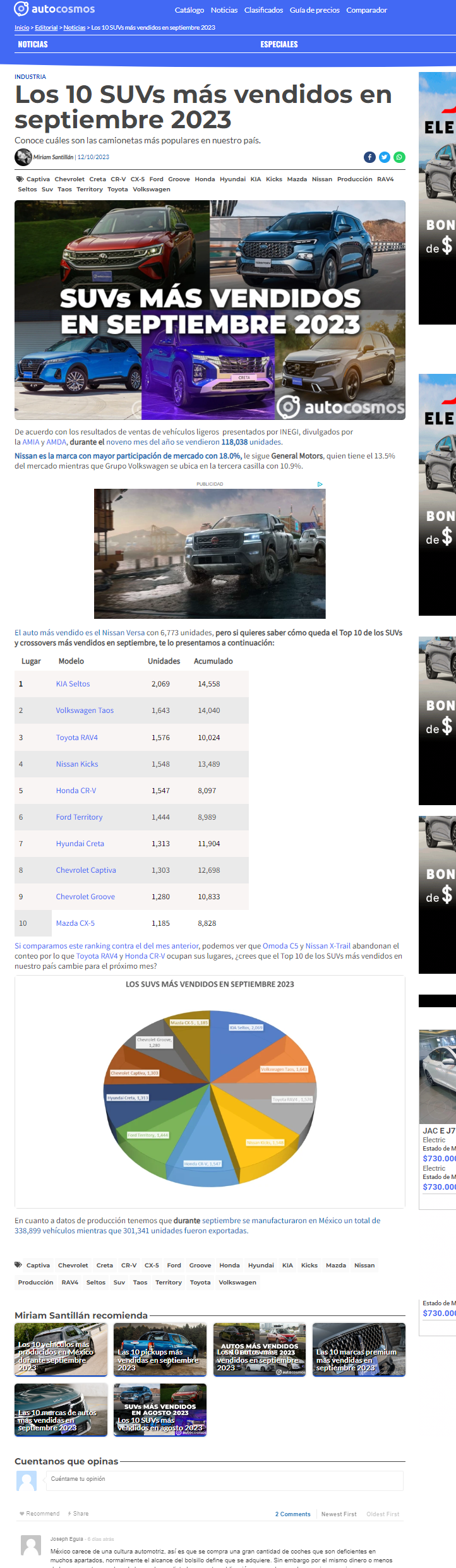Image resolution: width=456 pixels, height=1568 pixels.
Task: Click Share under the comment box
Action: pos(78,1514)
